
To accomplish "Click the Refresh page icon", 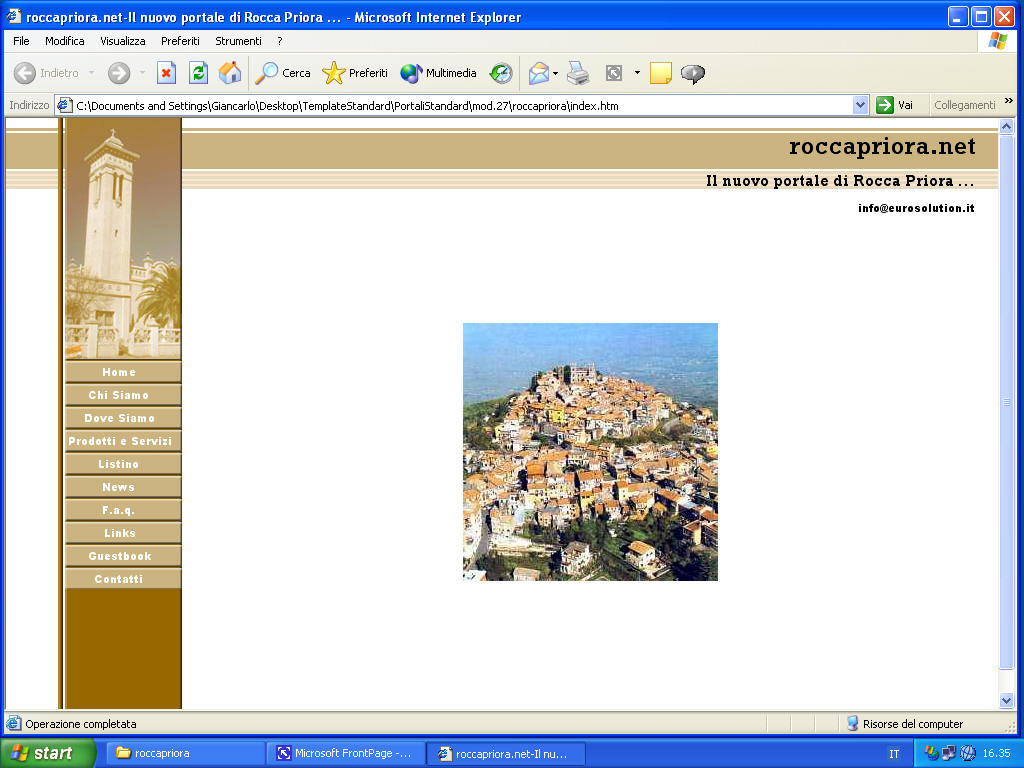I will click(199, 73).
